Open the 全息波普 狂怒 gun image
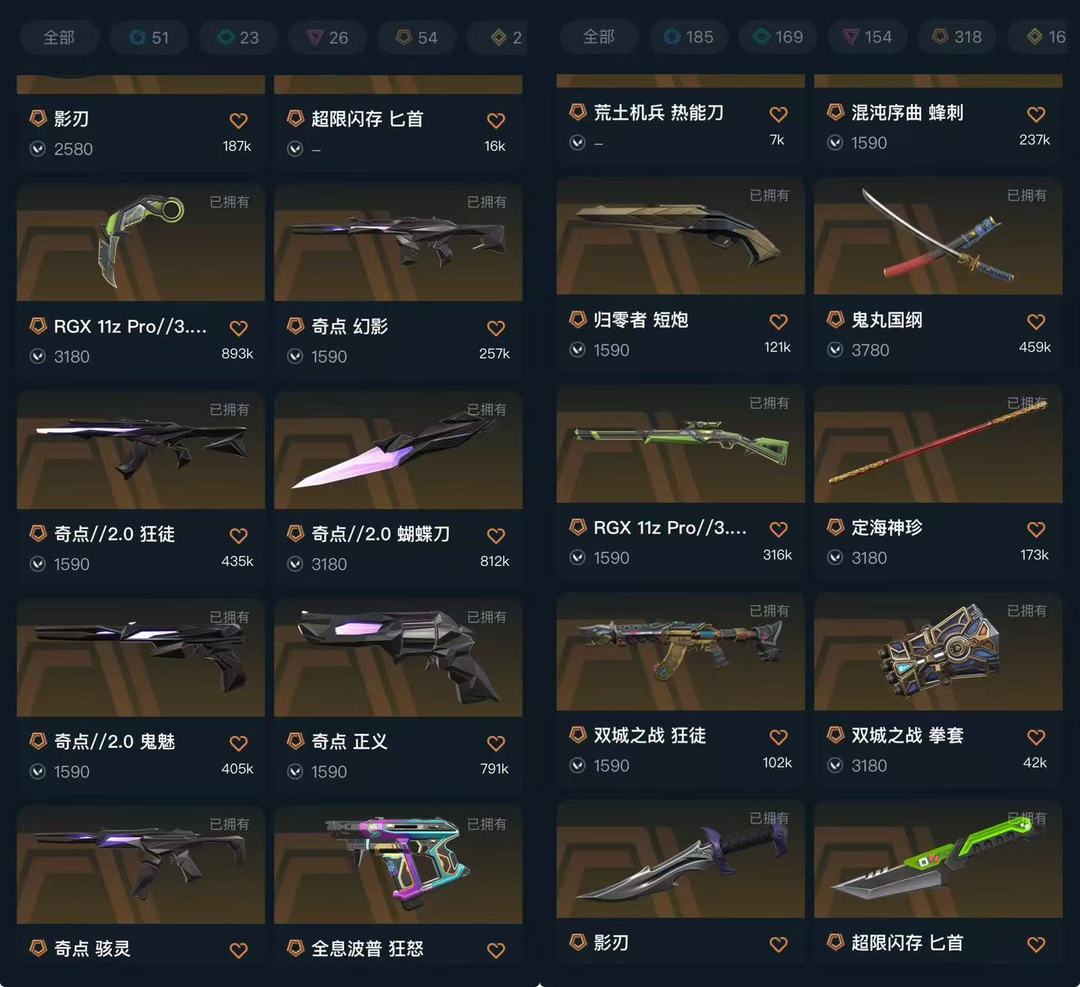Image resolution: width=1080 pixels, height=987 pixels. (x=398, y=865)
